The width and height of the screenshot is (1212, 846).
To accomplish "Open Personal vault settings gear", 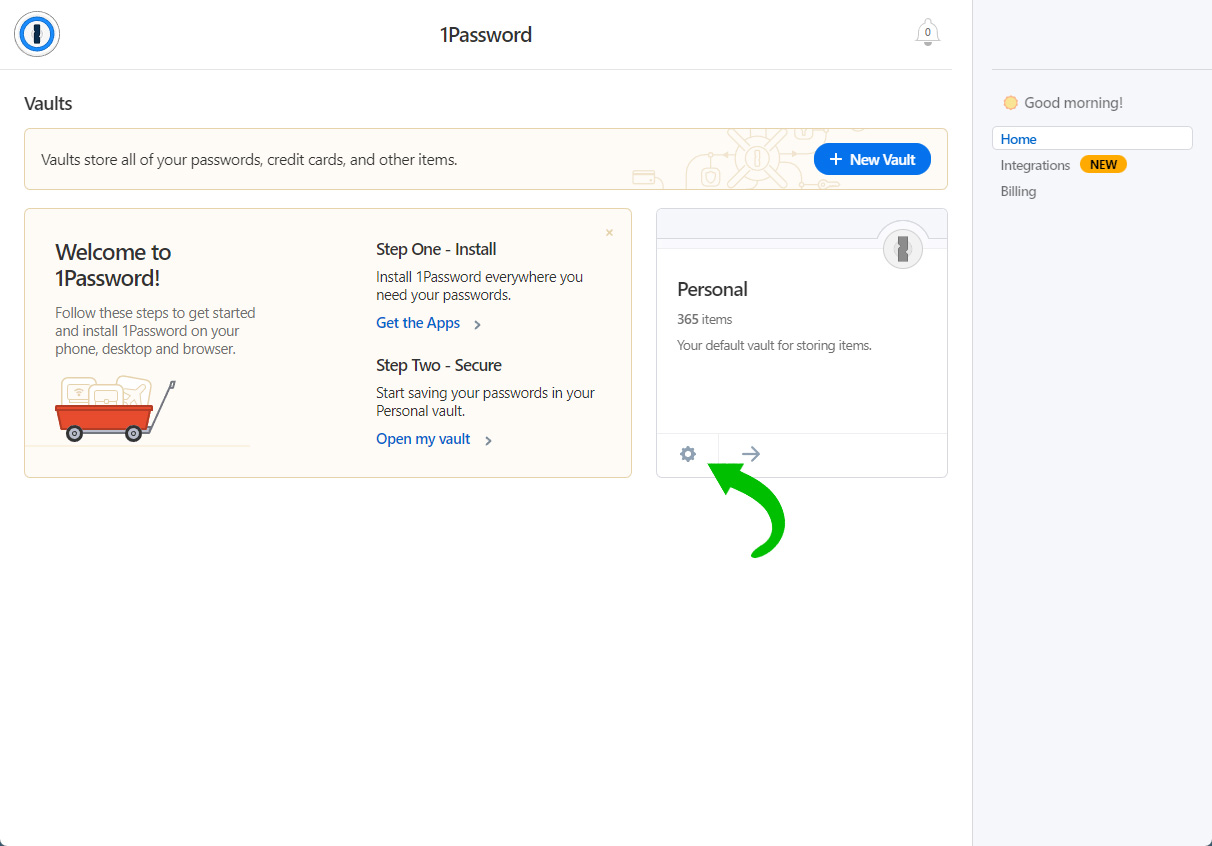I will pyautogui.click(x=687, y=454).
